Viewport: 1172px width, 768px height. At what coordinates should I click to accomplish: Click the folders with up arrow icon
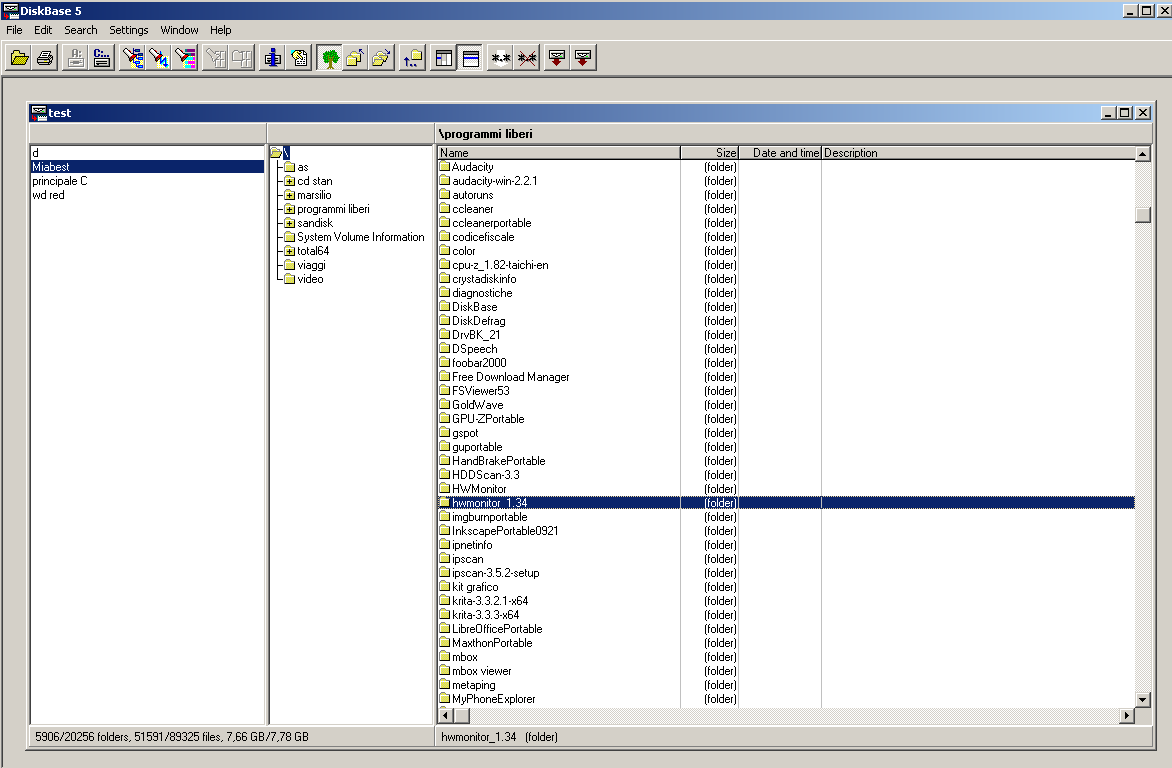pyautogui.click(x=355, y=58)
